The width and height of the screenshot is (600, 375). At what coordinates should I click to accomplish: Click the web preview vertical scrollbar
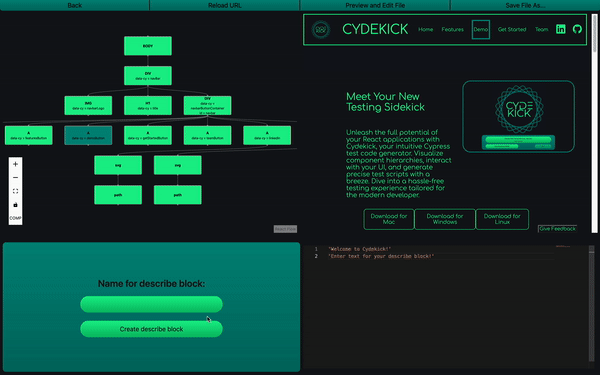[x=594, y=123]
